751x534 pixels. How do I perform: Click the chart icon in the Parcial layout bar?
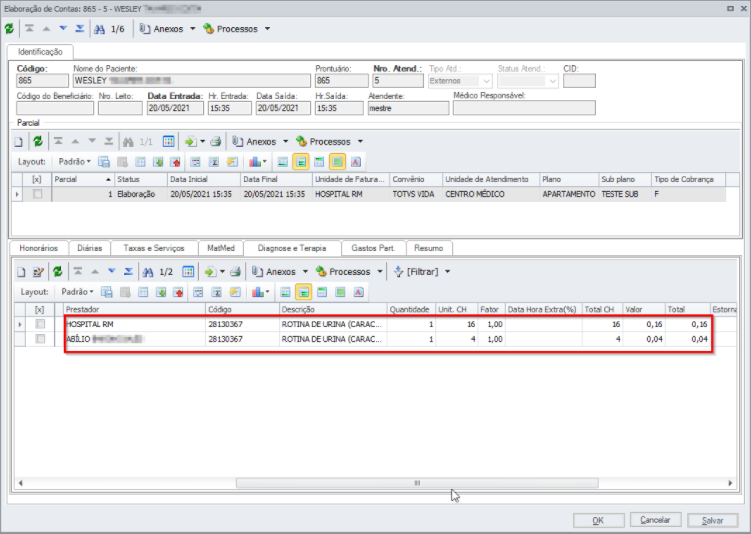point(255,162)
